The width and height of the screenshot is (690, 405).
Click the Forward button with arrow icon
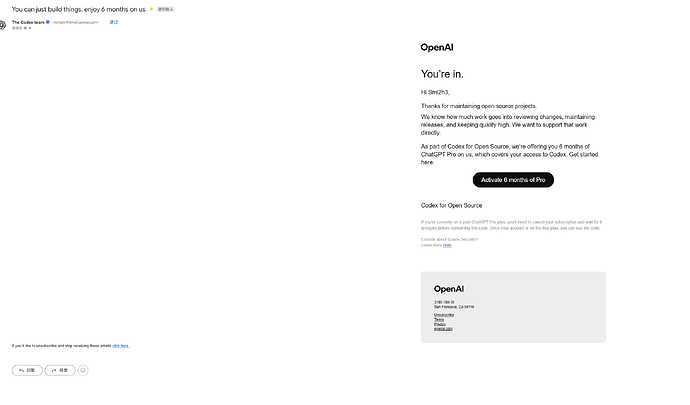point(60,370)
